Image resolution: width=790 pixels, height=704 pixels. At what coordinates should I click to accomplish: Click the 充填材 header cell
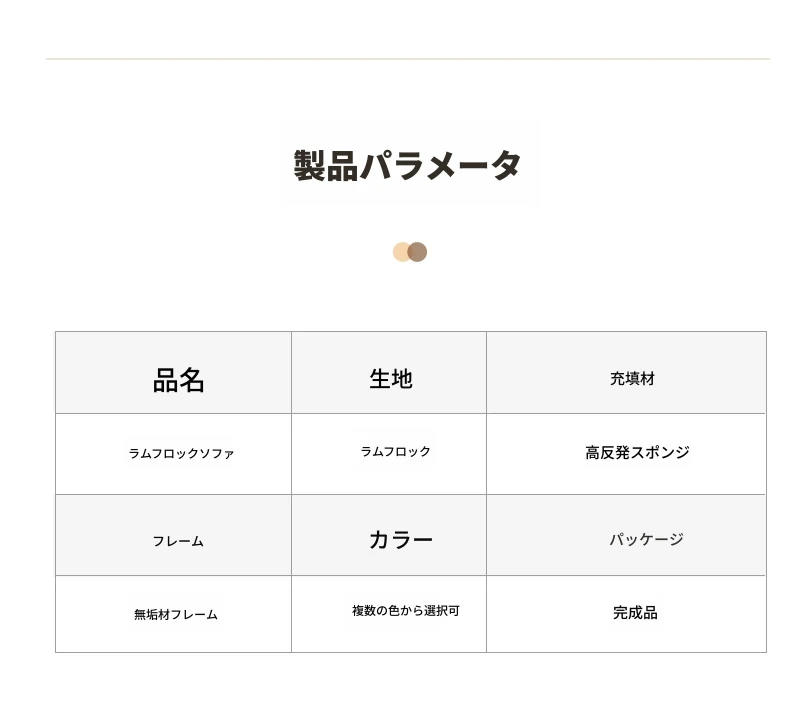click(626, 373)
